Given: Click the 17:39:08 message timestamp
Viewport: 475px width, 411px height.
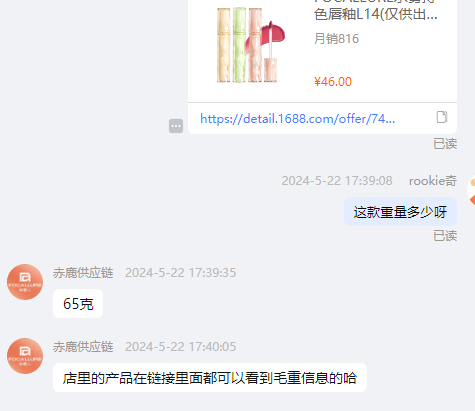Looking at the screenshot, I should (337, 181).
